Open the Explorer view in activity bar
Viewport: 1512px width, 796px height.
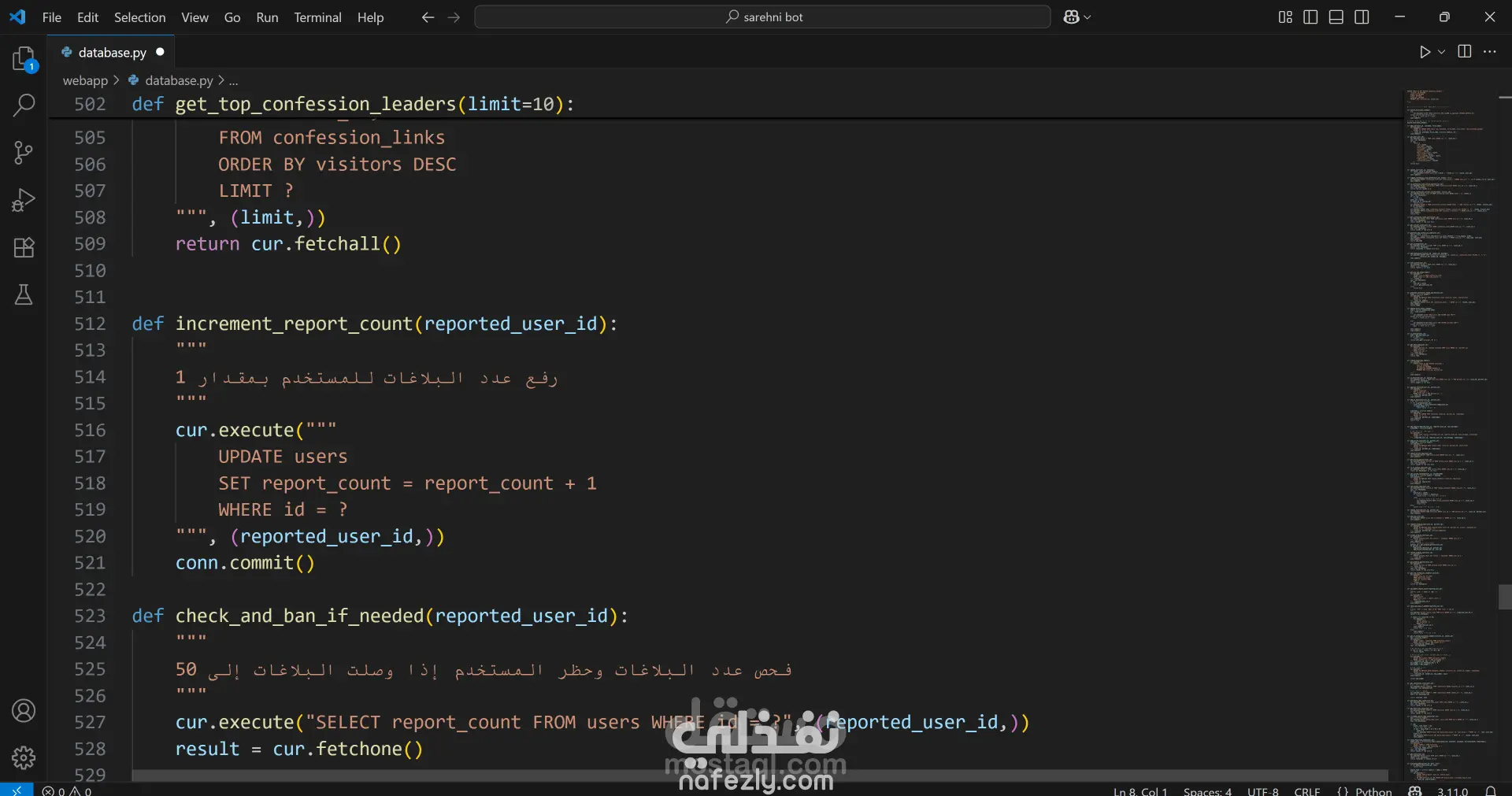click(x=24, y=59)
